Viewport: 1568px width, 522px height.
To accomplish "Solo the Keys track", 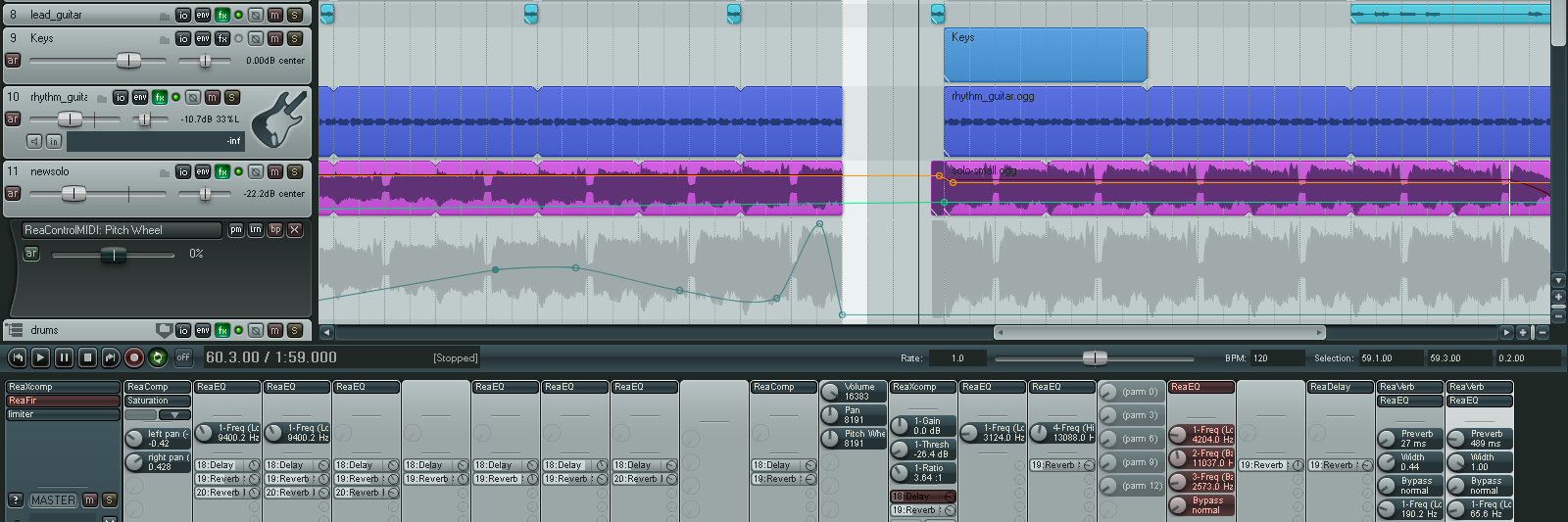I will (294, 38).
